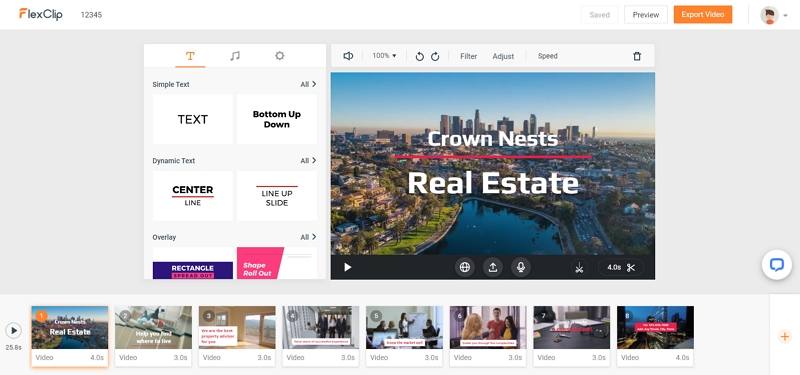The image size is (800, 375).
Task: Click the upload icon under video preview
Action: tap(493, 267)
